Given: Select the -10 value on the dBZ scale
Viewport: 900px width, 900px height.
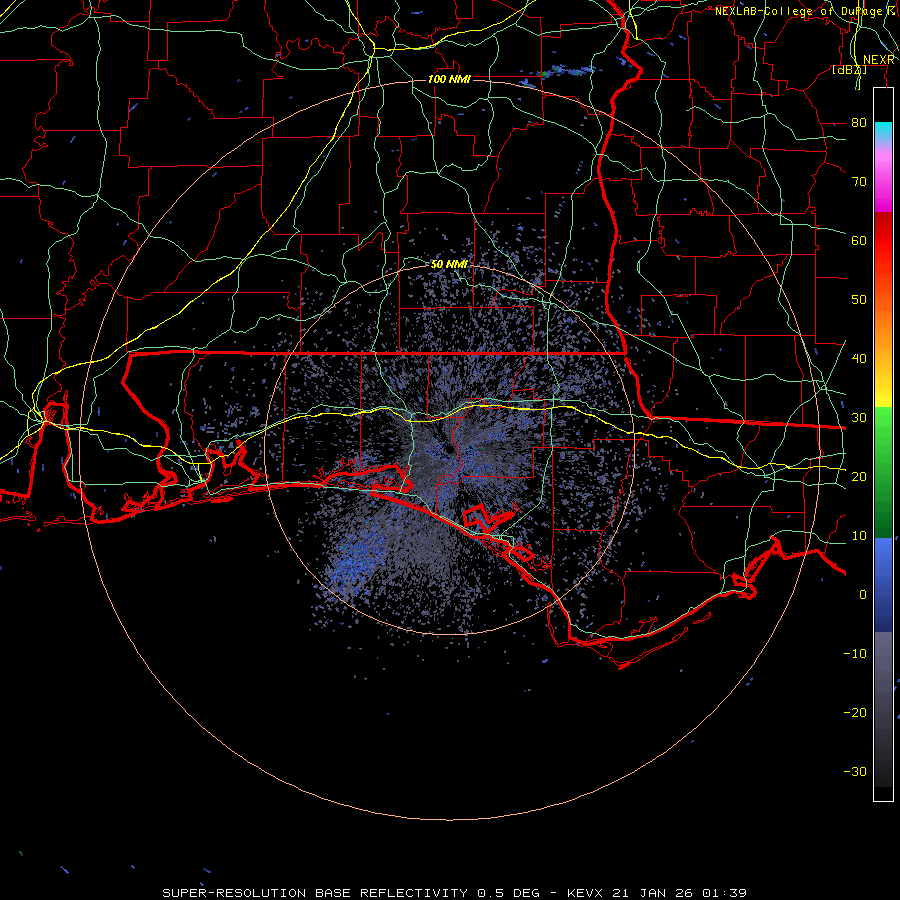Looking at the screenshot, I should click(x=855, y=654).
